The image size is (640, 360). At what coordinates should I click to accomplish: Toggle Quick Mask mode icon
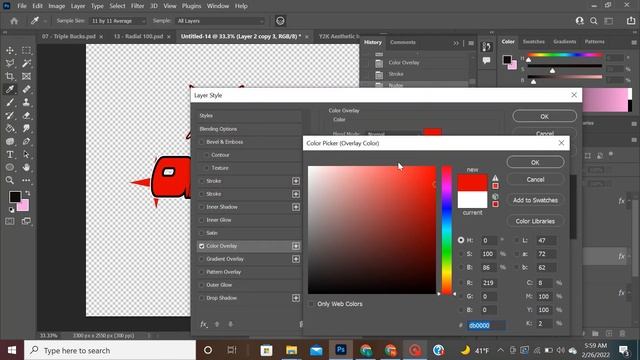[x=10, y=221]
